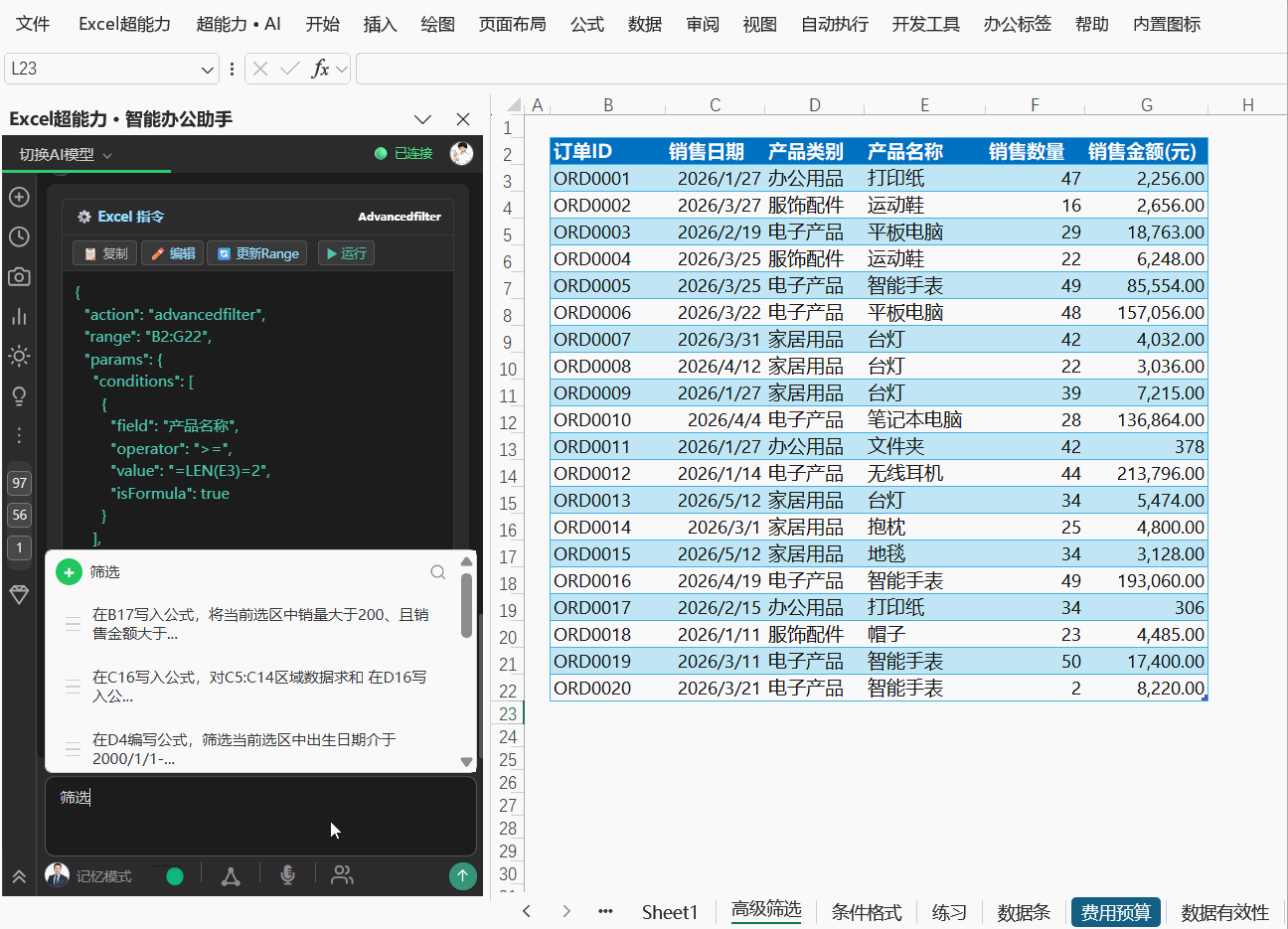Click the gear icon beside Excel 指令
The width and height of the screenshot is (1288, 929).
coord(84,217)
